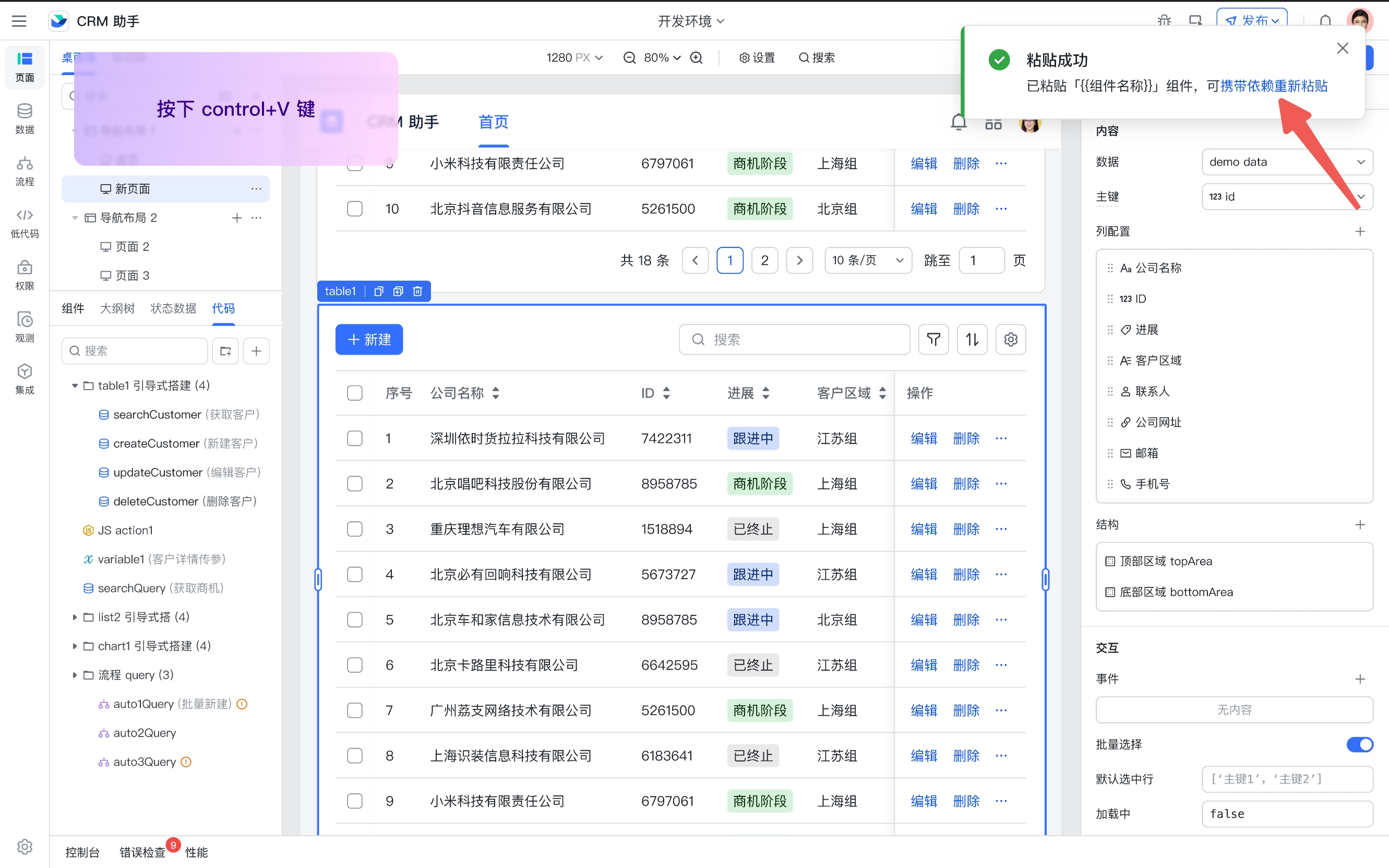This screenshot has width=1389, height=868.
Task: Check the row for 重庆理想汽车有限公司
Action: pyautogui.click(x=355, y=529)
